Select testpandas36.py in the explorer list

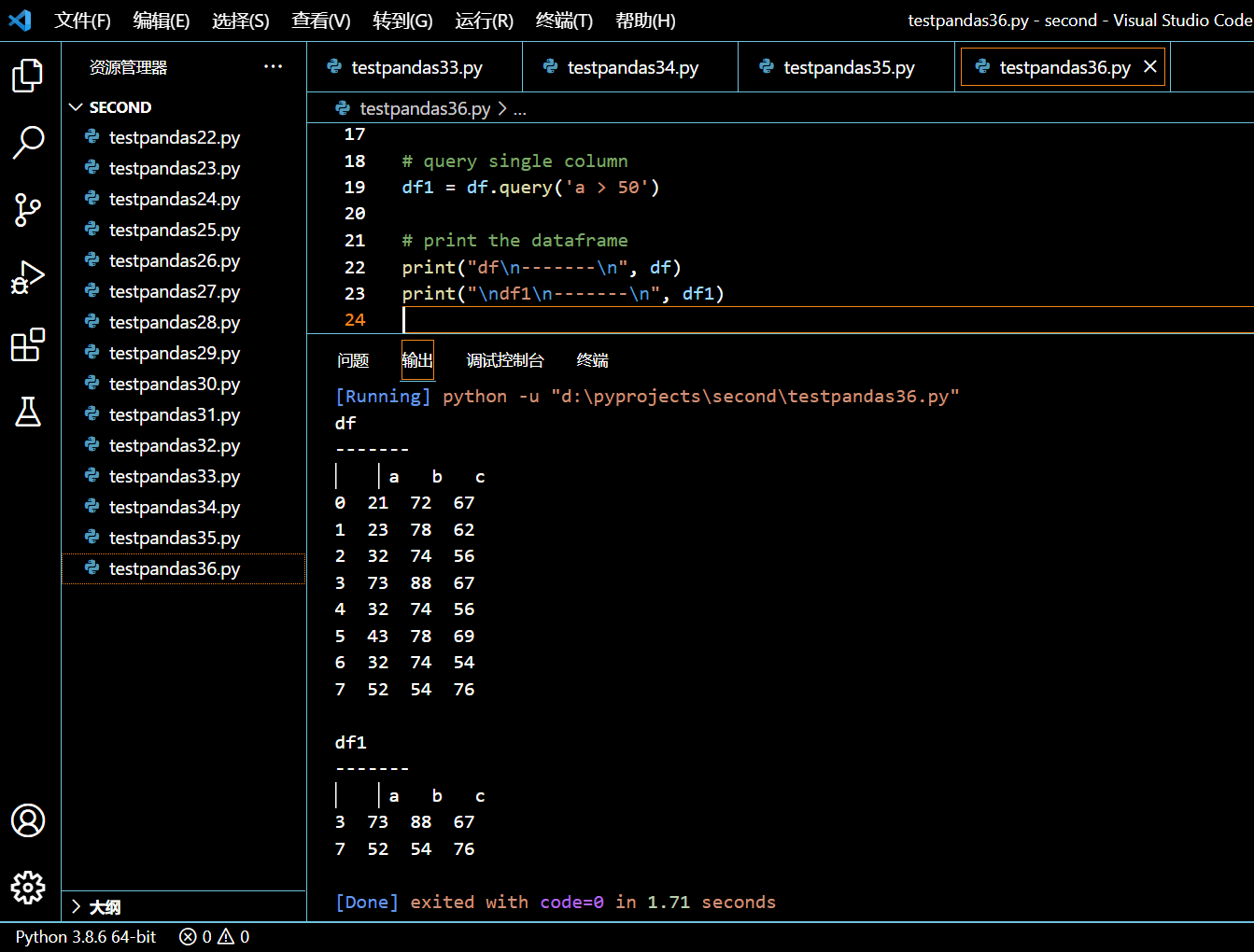tap(183, 568)
